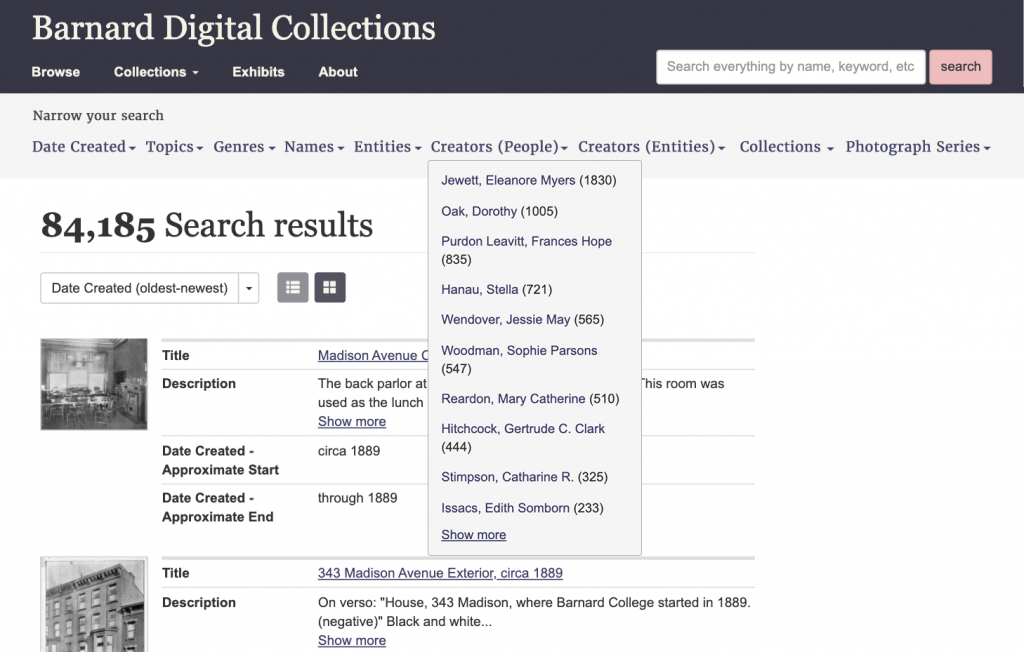Expand the Topics filter

tap(174, 147)
